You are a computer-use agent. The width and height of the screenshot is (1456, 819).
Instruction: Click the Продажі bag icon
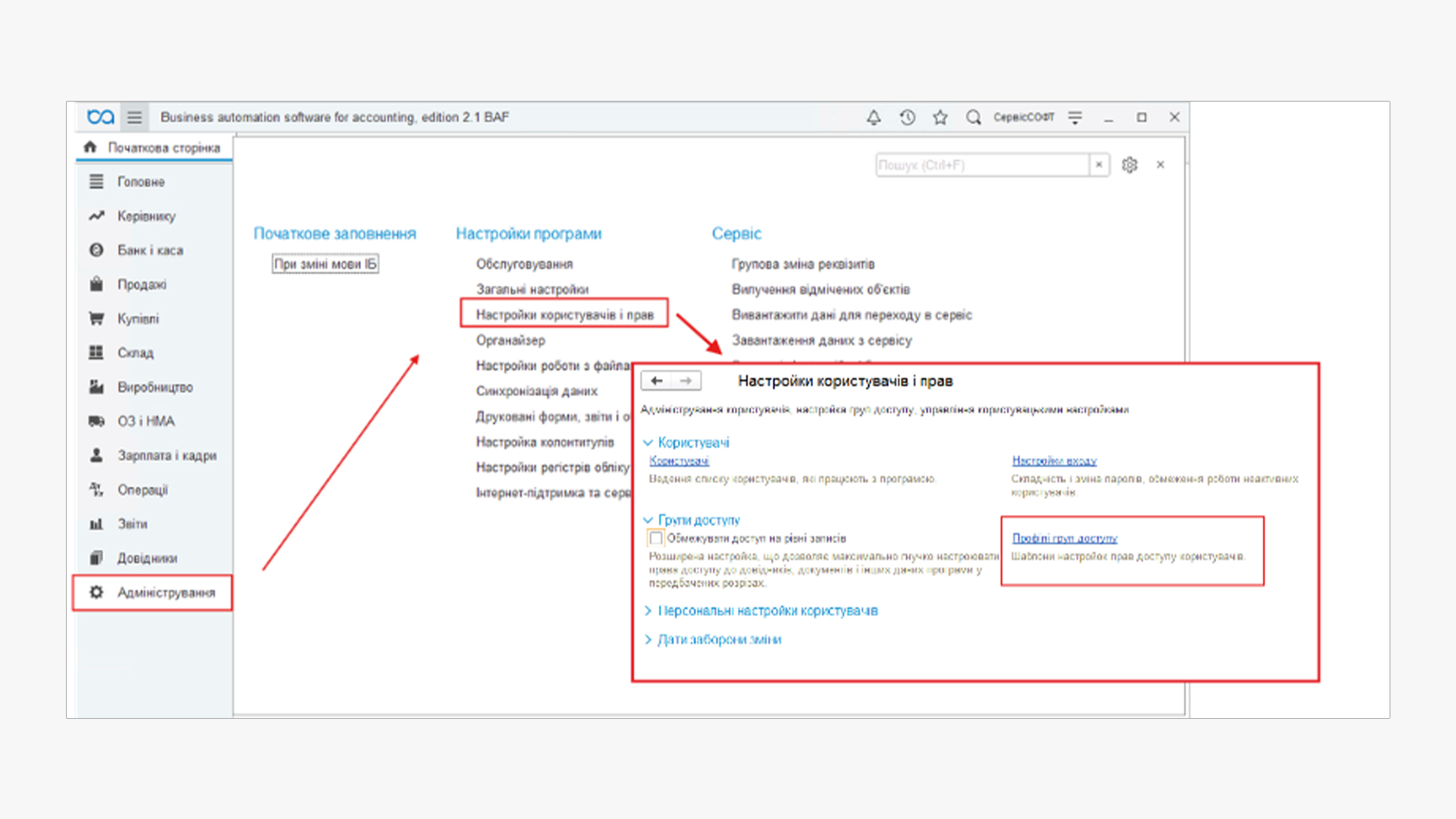tap(96, 284)
